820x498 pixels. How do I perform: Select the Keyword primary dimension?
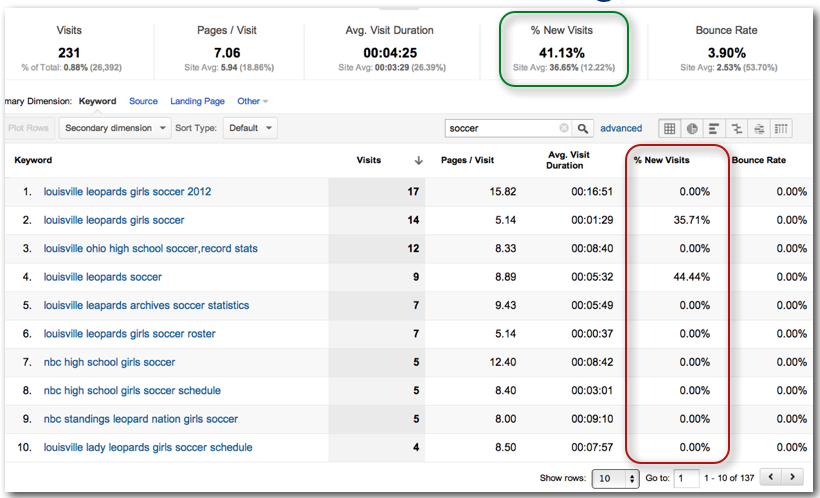[x=97, y=101]
